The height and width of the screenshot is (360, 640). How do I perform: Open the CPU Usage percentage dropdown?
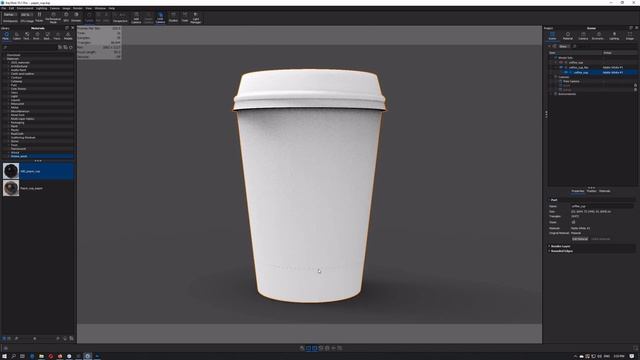click(x=26, y=14)
